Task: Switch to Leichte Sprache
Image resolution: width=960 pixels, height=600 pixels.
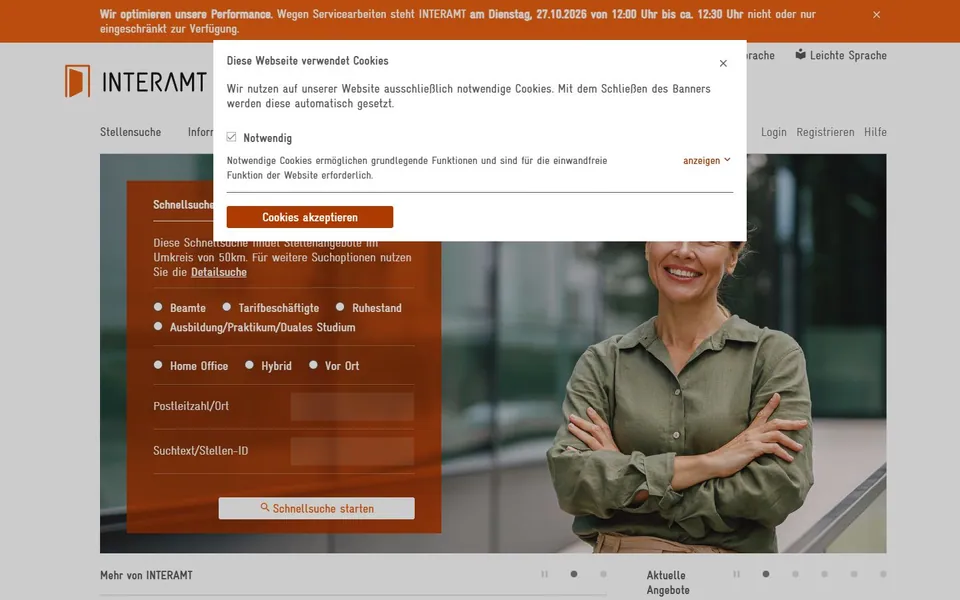Action: pos(841,55)
